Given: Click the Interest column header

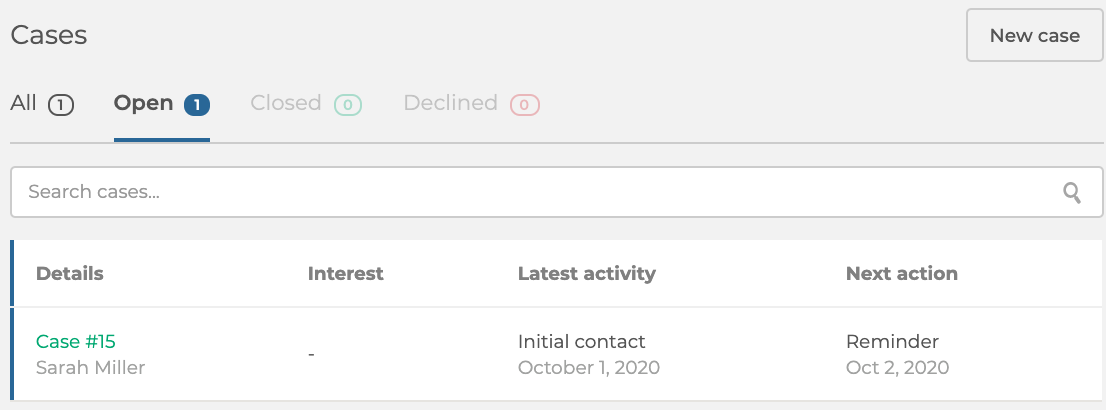Looking at the screenshot, I should [346, 274].
